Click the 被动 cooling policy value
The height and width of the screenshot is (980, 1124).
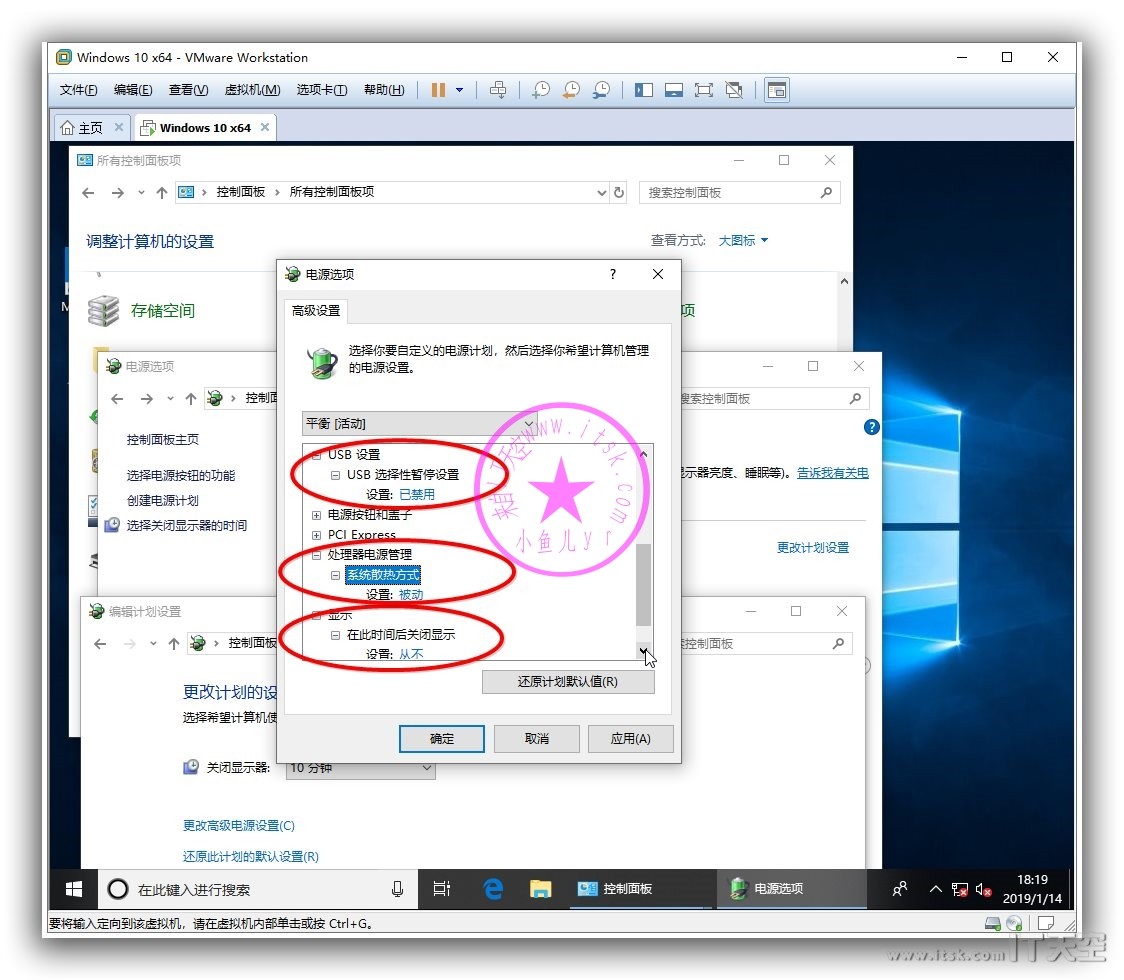point(411,595)
